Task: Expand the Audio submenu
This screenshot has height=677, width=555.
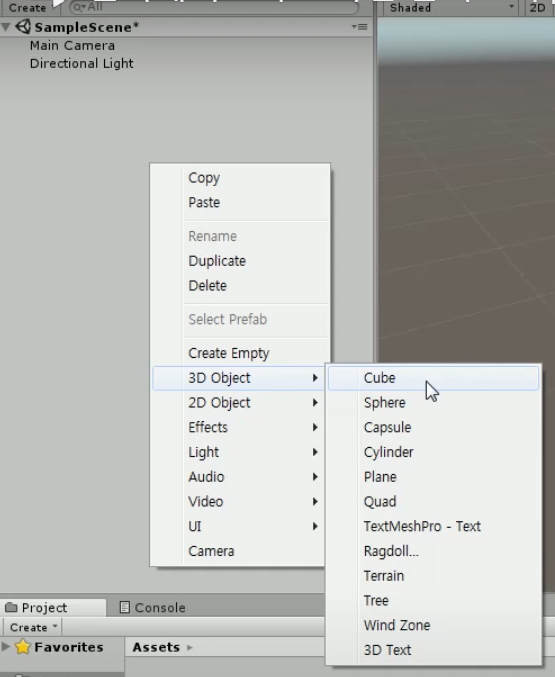Action: (240, 477)
